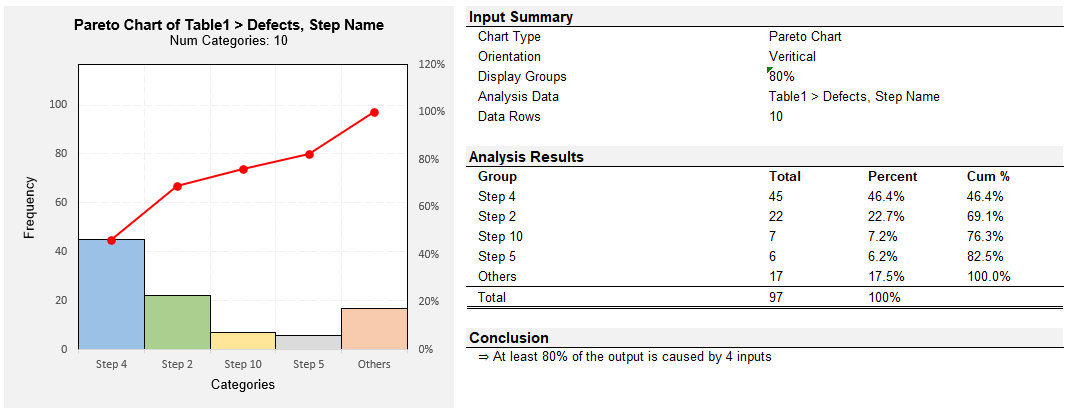Click the Total value 45 for Step 4
This screenshot has height=415, width=1069.
coord(776,197)
